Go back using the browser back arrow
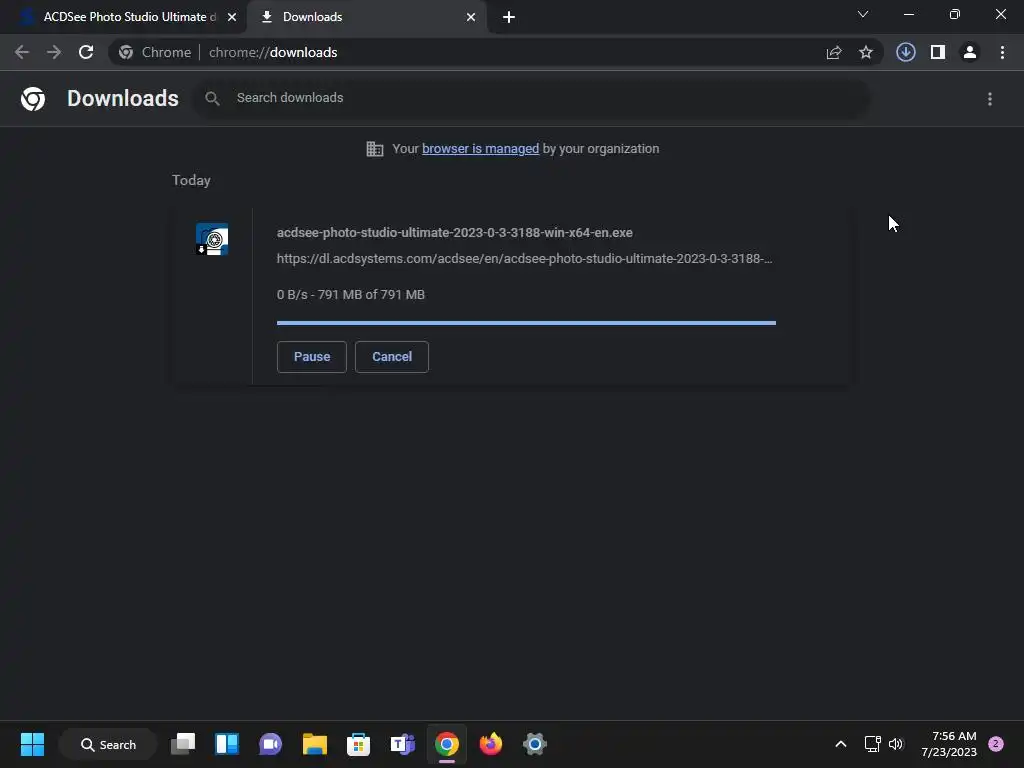Screen dimensions: 1024x768 pos(22,52)
